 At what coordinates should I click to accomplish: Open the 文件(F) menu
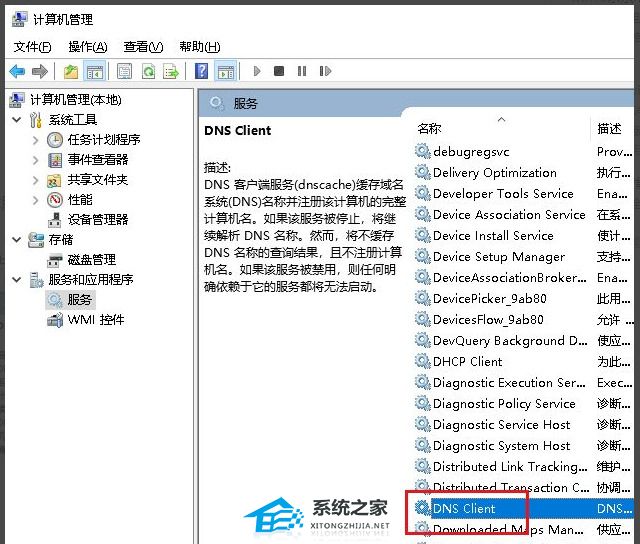coord(33,47)
